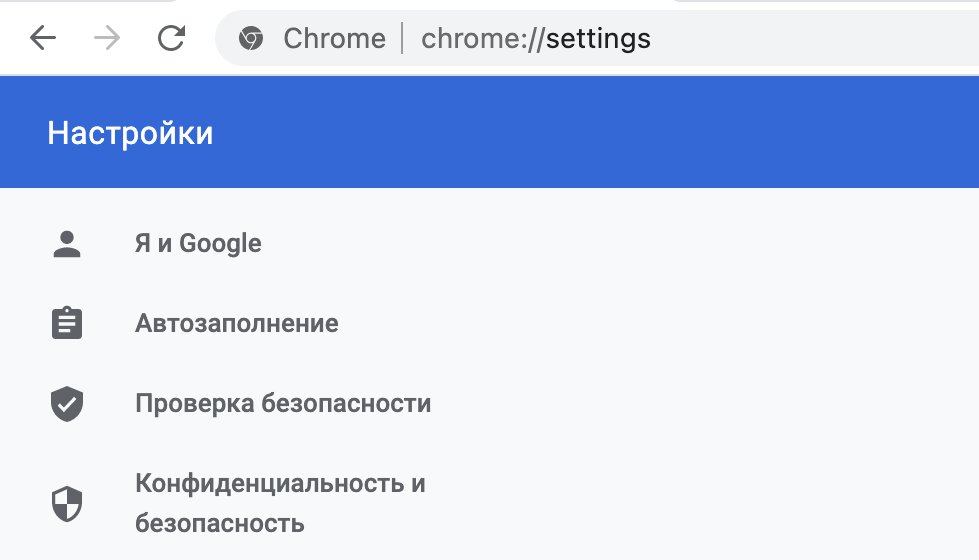Open Конфиденциальность и безопасность settings
Screen dimensions: 979x560
[x=280, y=484]
